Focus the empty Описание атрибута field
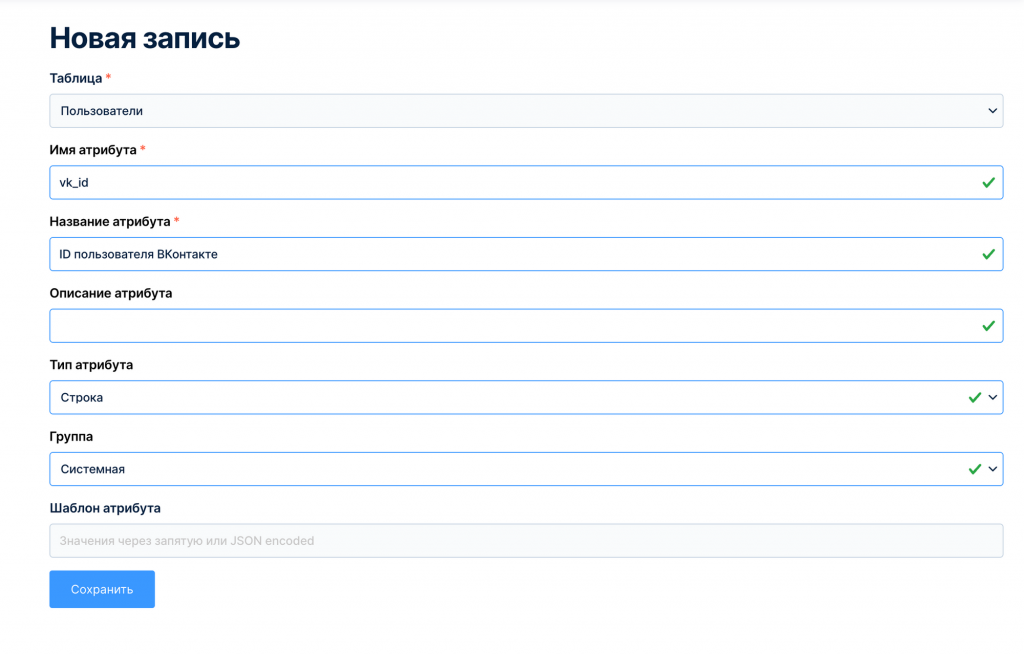 coord(526,325)
